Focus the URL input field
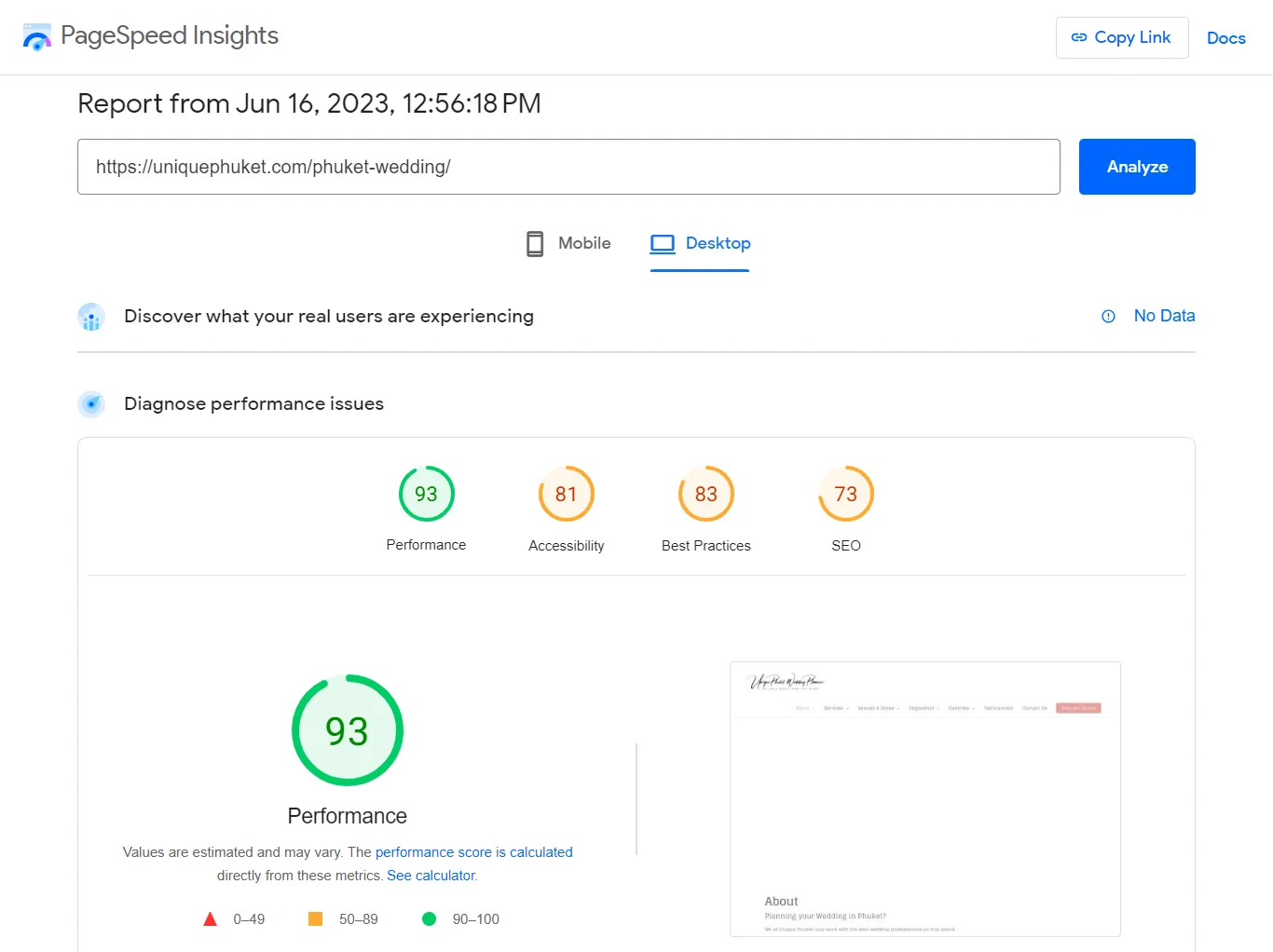 point(568,167)
